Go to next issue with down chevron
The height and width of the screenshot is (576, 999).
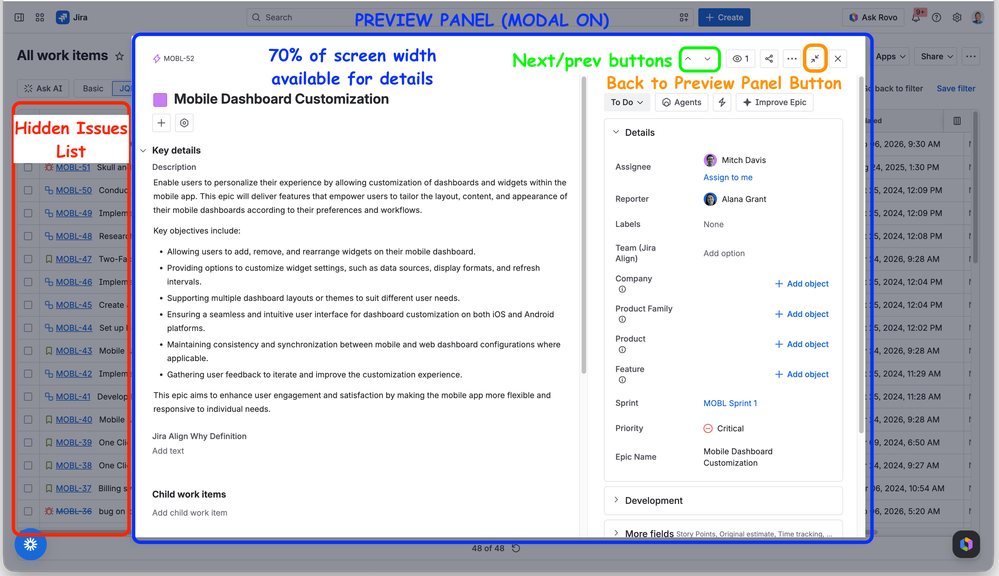point(707,59)
